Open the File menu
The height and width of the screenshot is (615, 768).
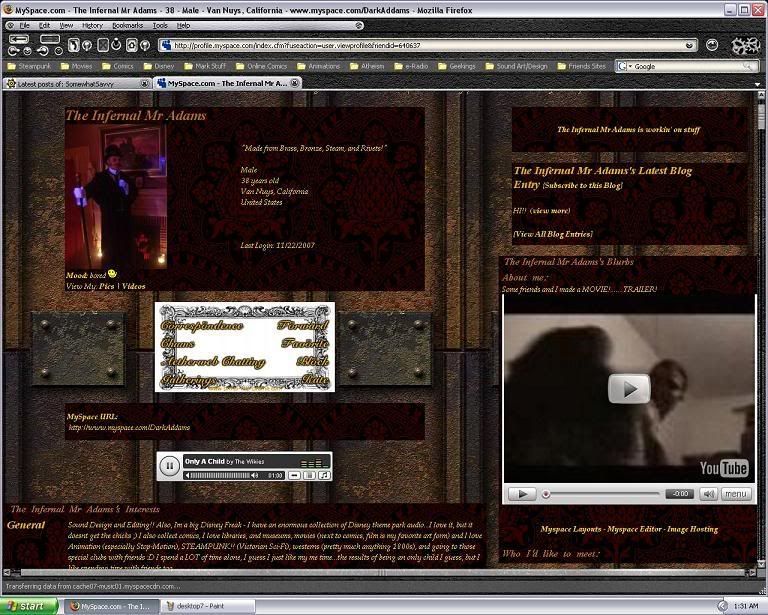pos(24,25)
